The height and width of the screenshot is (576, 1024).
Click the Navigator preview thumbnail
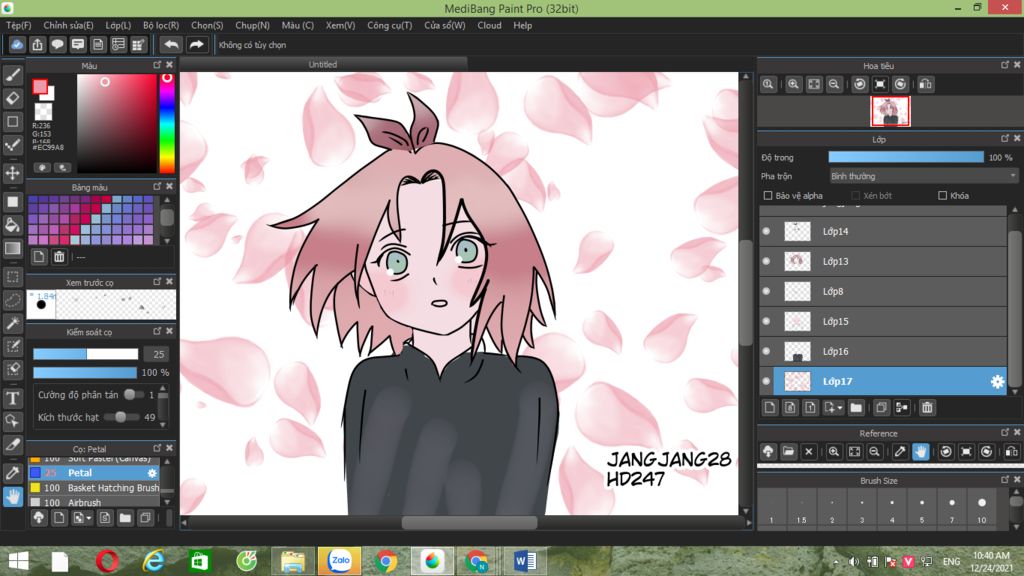[889, 111]
